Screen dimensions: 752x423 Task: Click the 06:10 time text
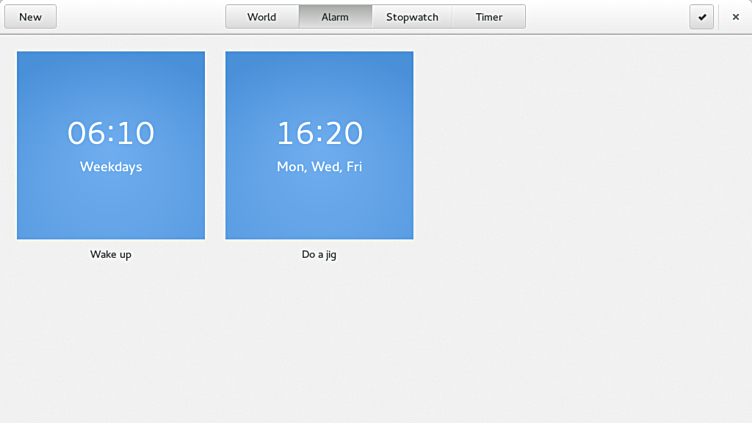[x=111, y=133]
